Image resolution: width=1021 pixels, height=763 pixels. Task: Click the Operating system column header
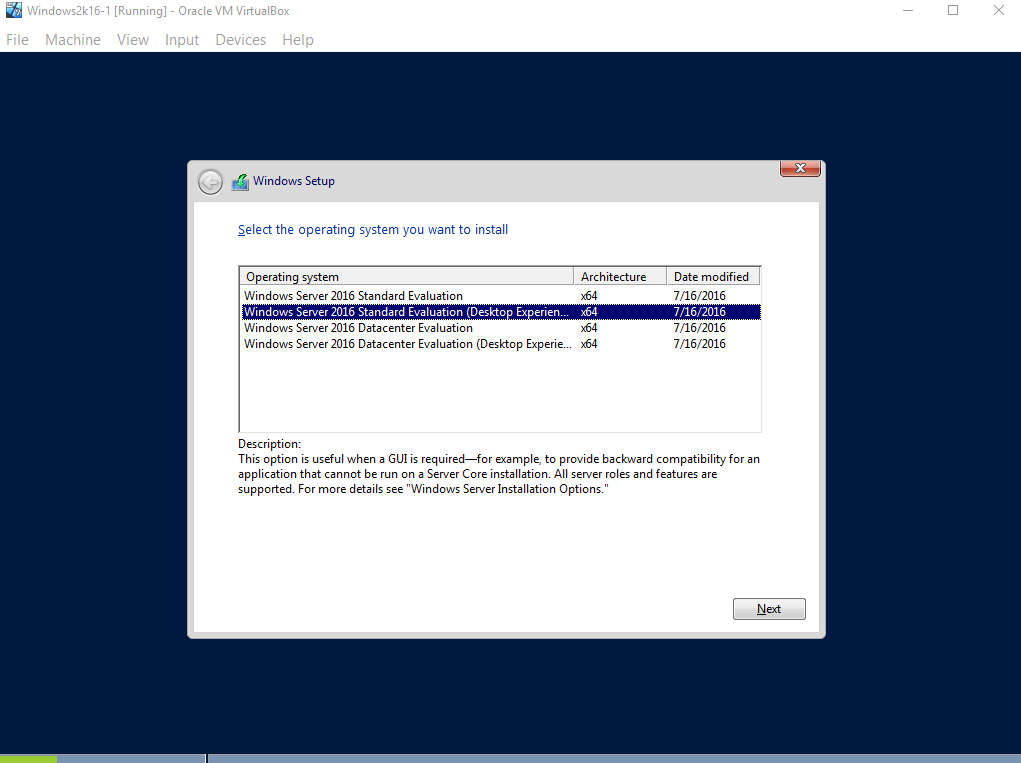click(407, 277)
